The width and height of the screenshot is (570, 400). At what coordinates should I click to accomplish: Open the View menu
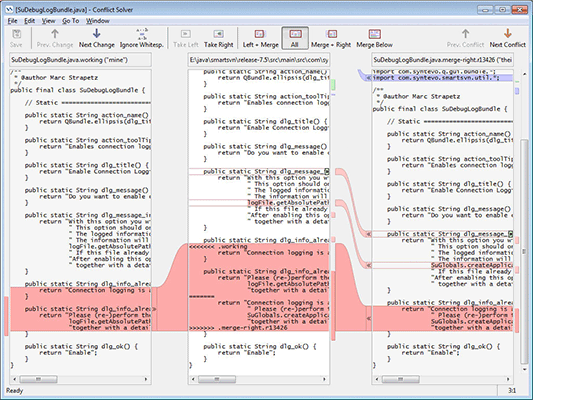pos(48,21)
